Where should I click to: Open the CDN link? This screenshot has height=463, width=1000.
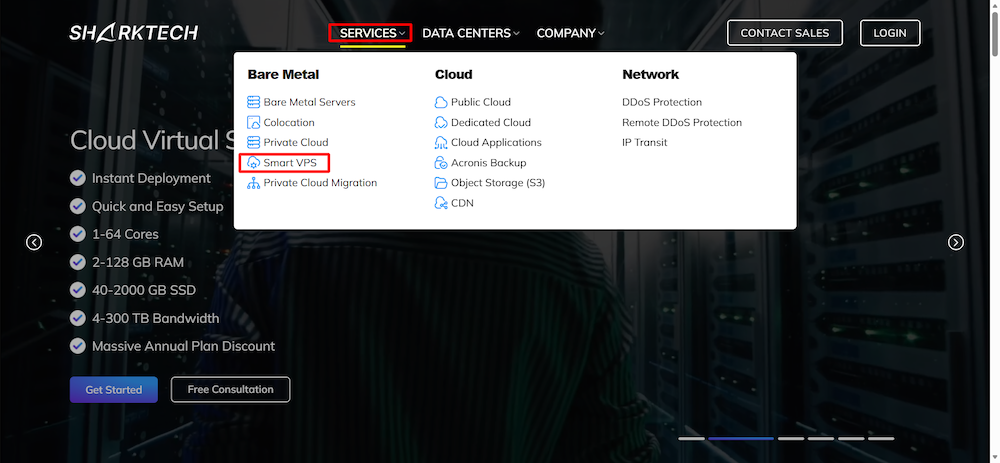pos(462,203)
